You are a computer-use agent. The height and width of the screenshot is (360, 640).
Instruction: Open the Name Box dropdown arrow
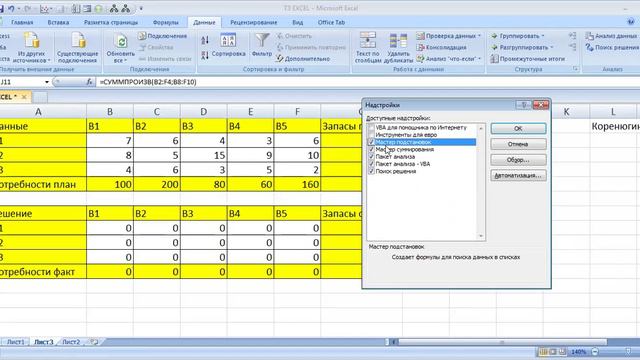coord(47,82)
